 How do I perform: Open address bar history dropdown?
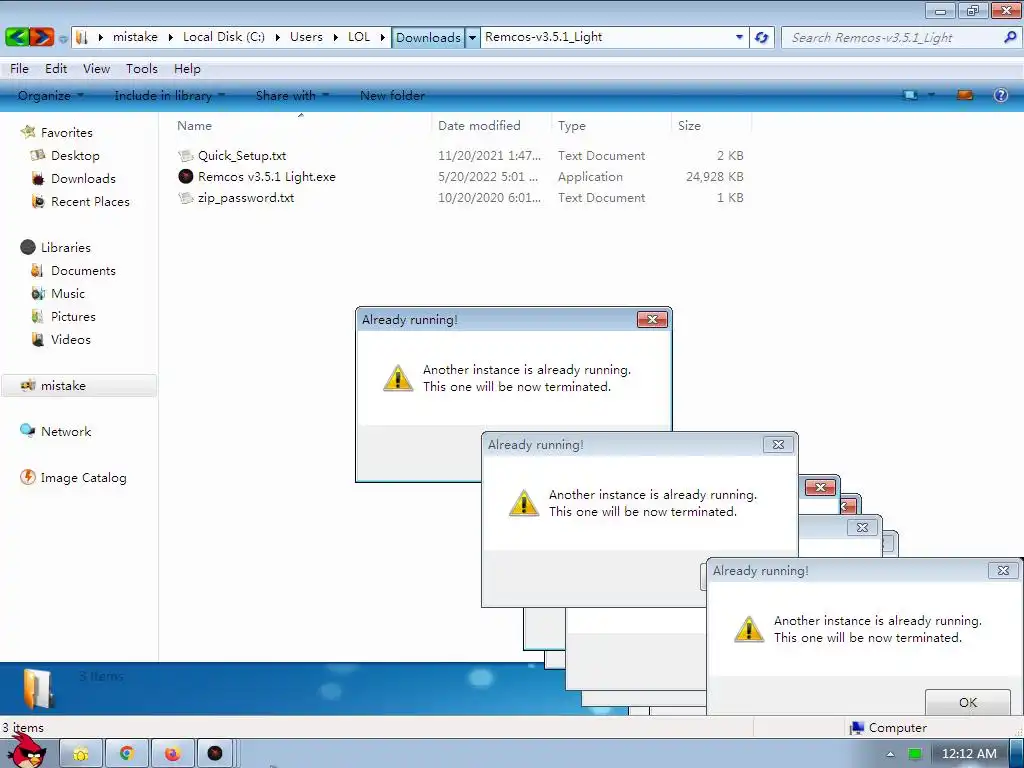point(739,37)
